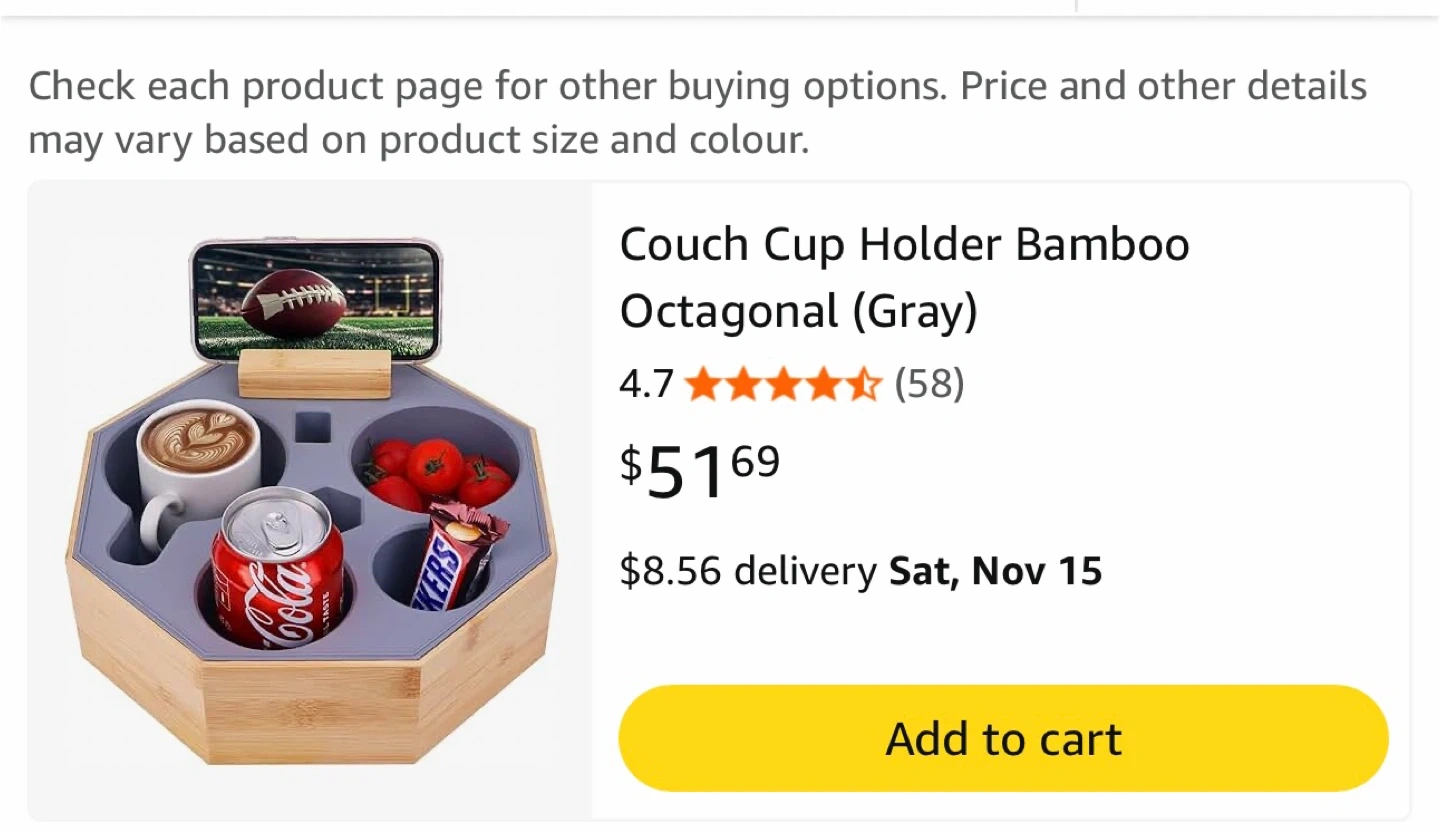This screenshot has height=833, width=1440.
Task: Click the half-filled fifth rating star
Action: [865, 383]
